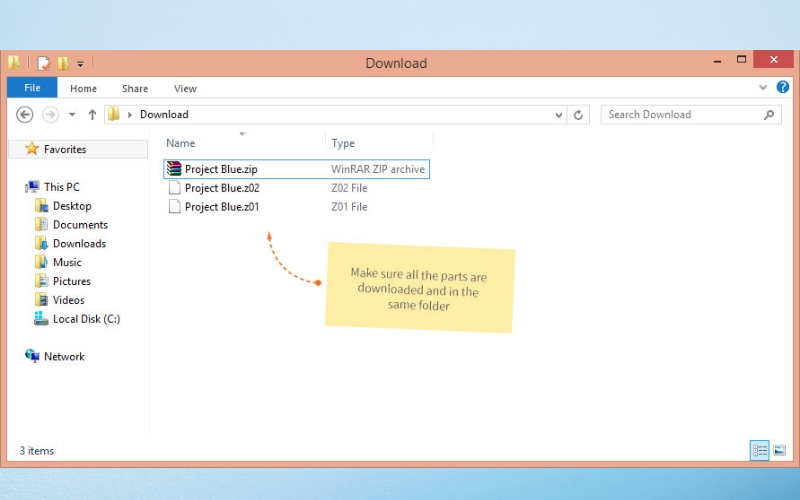Open Network in the navigation pane

pos(64,357)
